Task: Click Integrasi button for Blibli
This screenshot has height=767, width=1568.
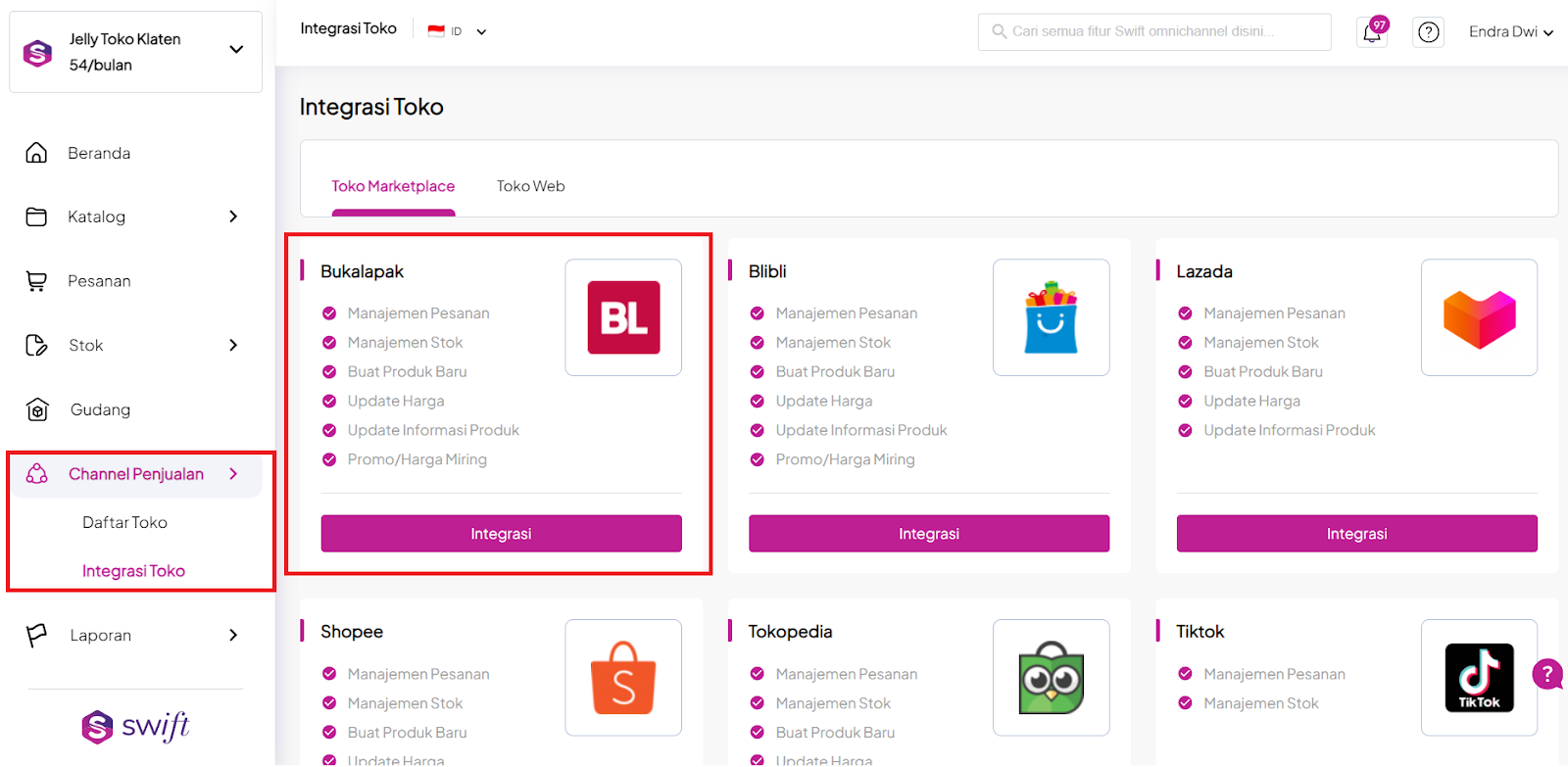Action: point(929,534)
